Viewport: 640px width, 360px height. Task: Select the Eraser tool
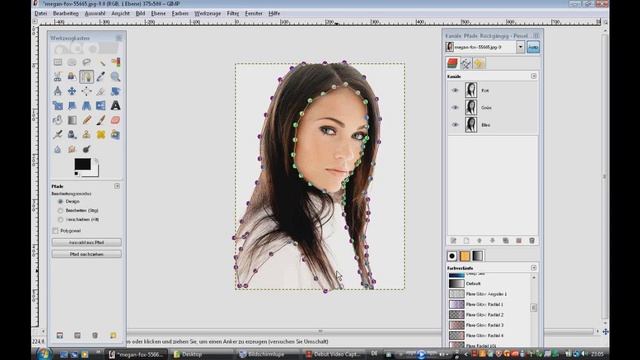(116, 120)
